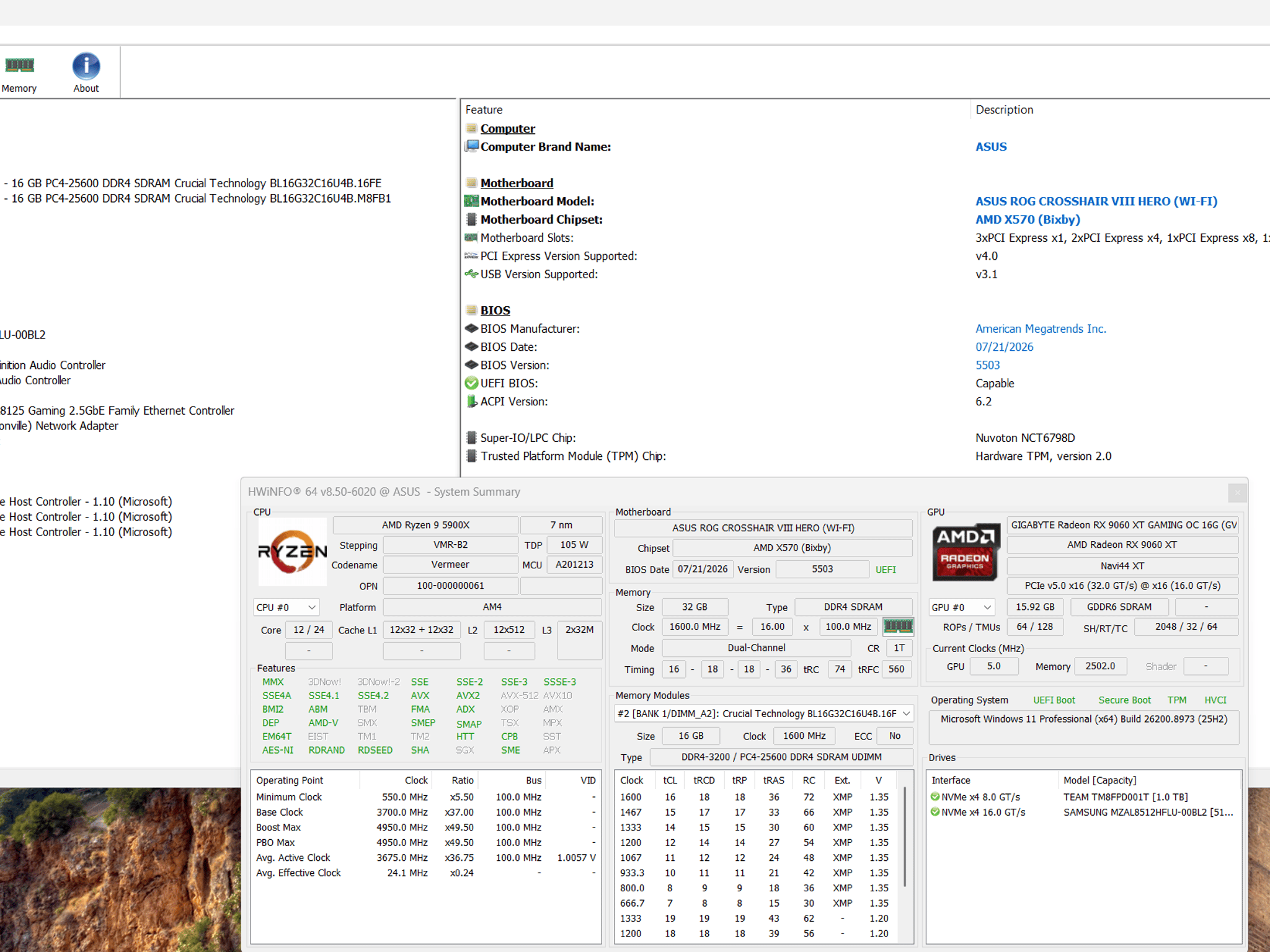Click the Secure Boot status label

[x=1124, y=700]
